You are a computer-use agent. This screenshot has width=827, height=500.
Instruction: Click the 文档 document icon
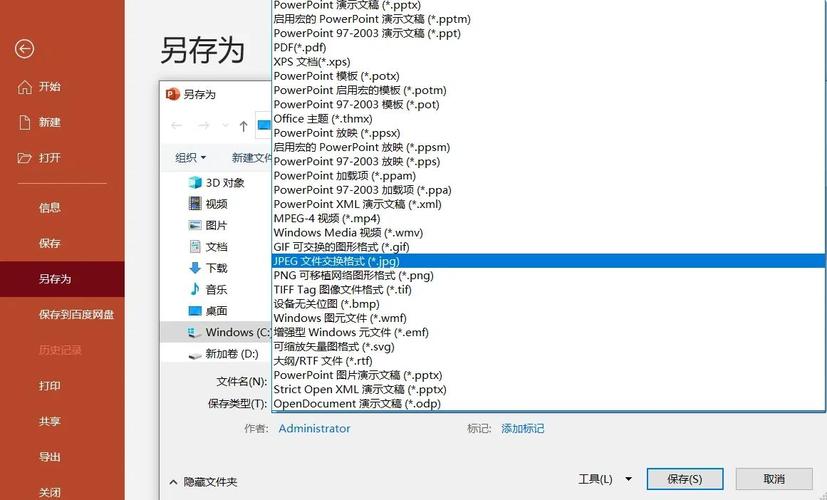click(195, 246)
